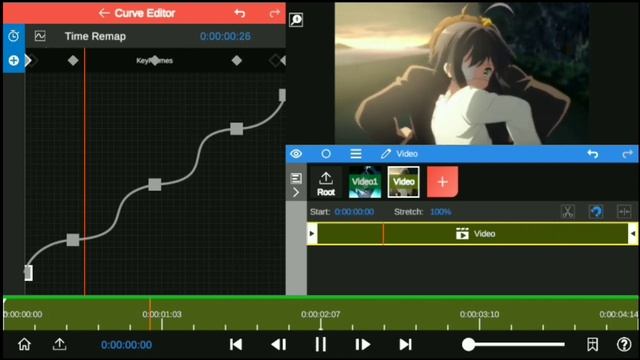This screenshot has width=640, height=360.
Task: Go to the Home screen
Action: tap(24, 344)
